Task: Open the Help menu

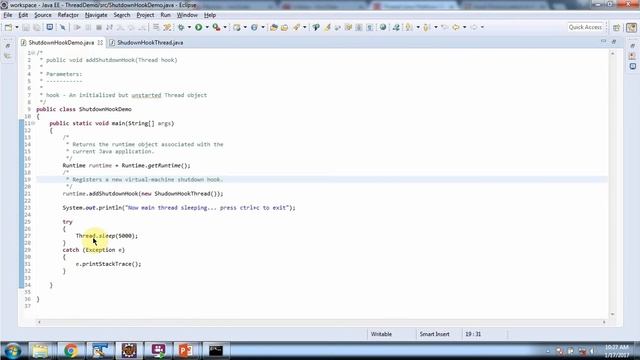Action: click(x=210, y=15)
